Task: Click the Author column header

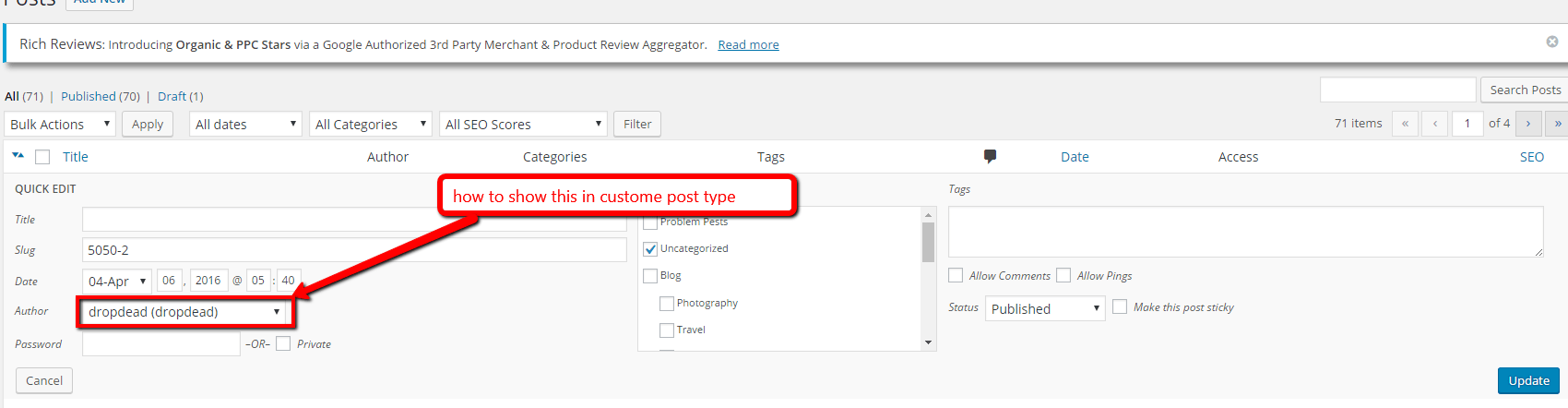Action: (x=387, y=157)
